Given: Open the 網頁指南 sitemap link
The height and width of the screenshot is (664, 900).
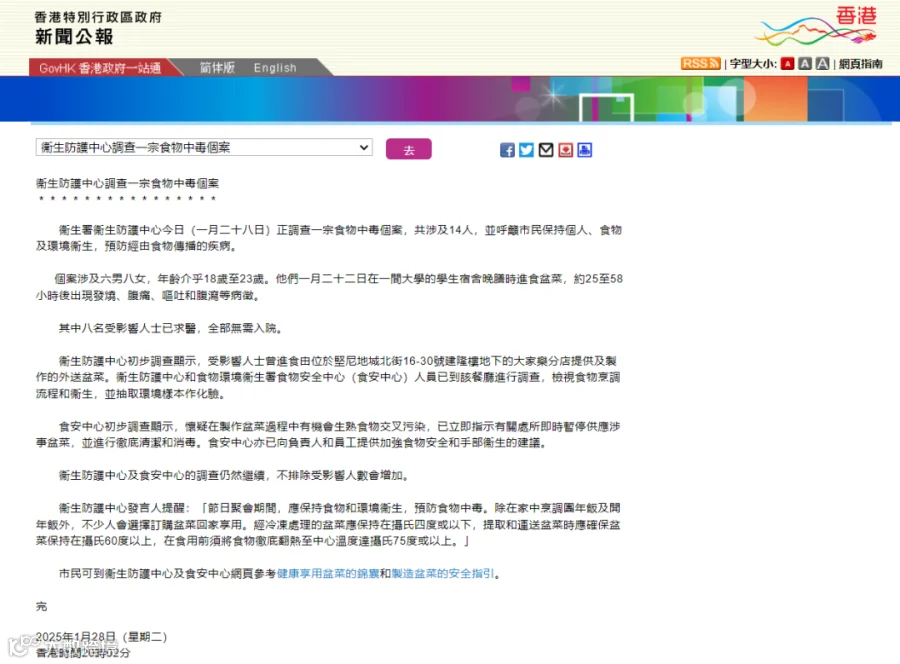Looking at the screenshot, I should pyautogui.click(x=860, y=64).
